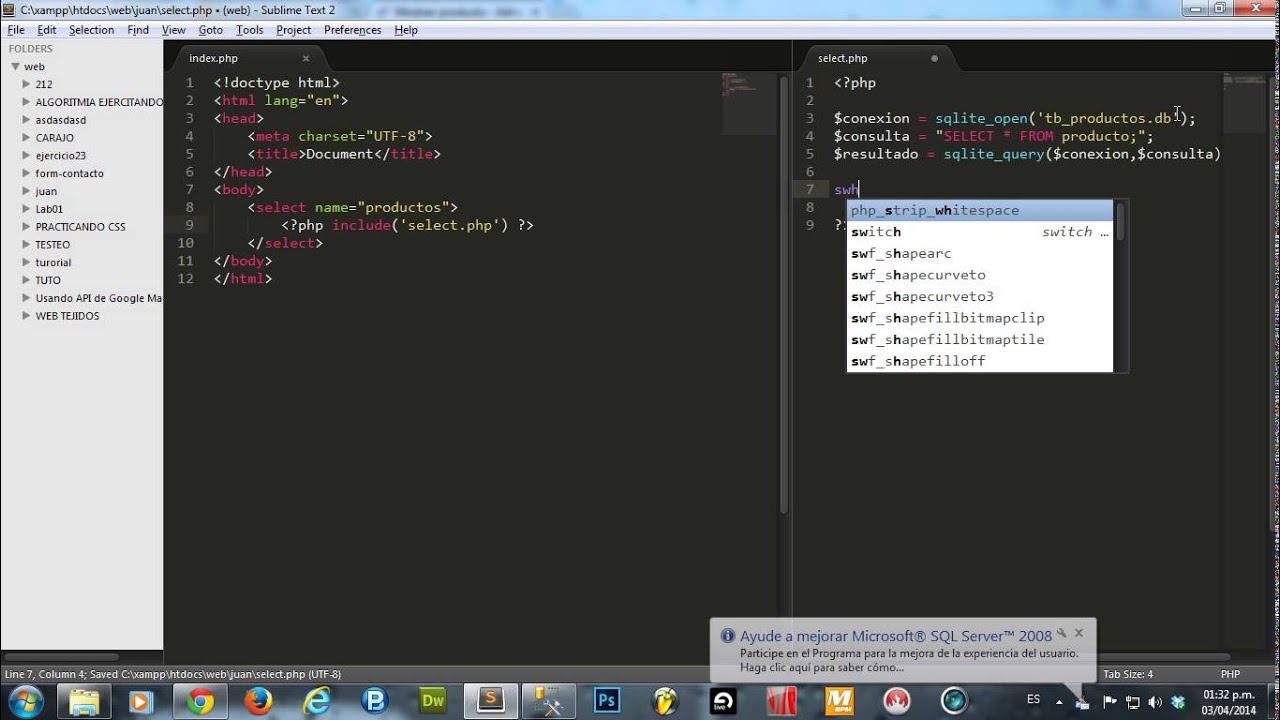Viewport: 1280px width, 720px height.
Task: Change Tab Size: 4 in status bar
Action: click(1128, 674)
